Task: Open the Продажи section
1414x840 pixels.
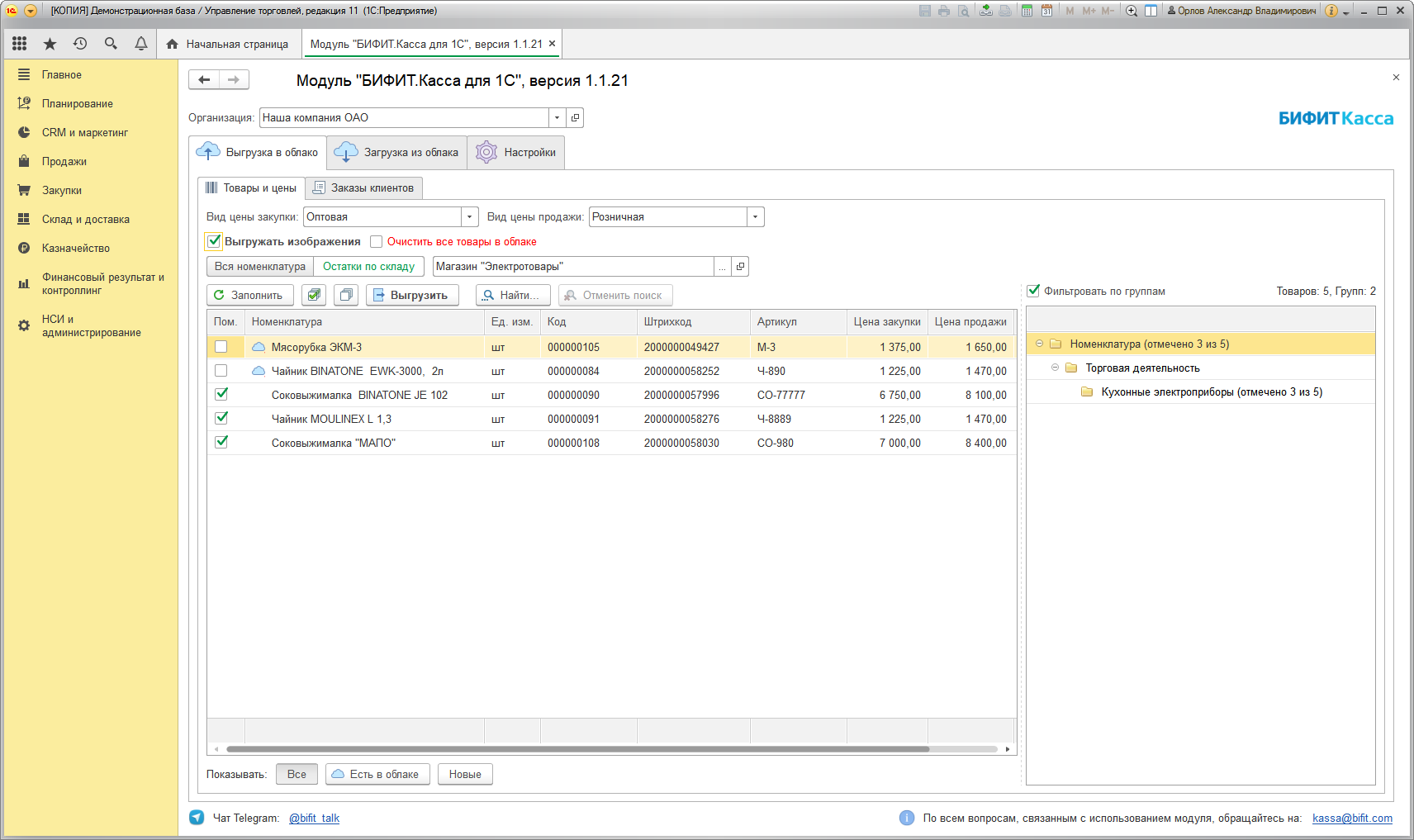Action: [x=64, y=161]
